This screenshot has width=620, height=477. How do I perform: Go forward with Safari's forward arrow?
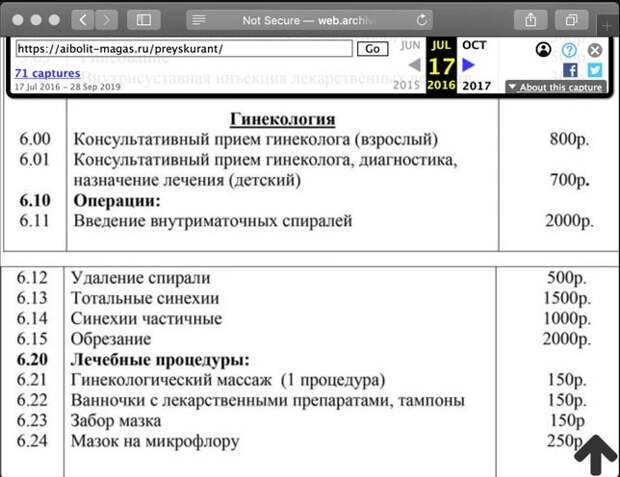coord(106,20)
